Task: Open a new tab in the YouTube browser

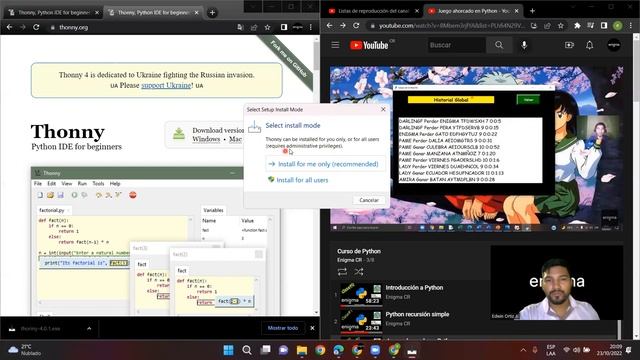Action: tap(532, 11)
